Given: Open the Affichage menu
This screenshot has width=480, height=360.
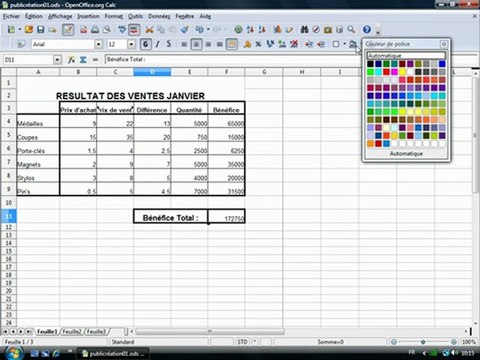Looking at the screenshot, I should pos(60,16).
